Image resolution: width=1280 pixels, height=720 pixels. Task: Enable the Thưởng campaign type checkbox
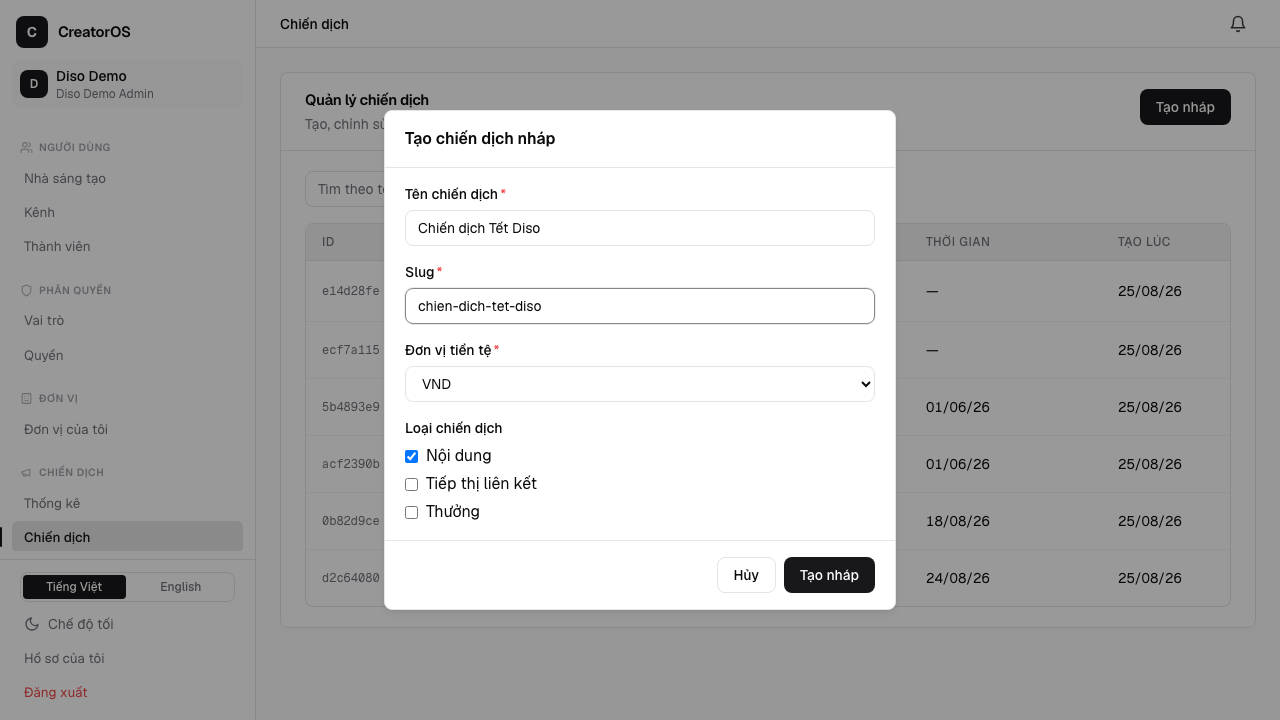tap(411, 512)
